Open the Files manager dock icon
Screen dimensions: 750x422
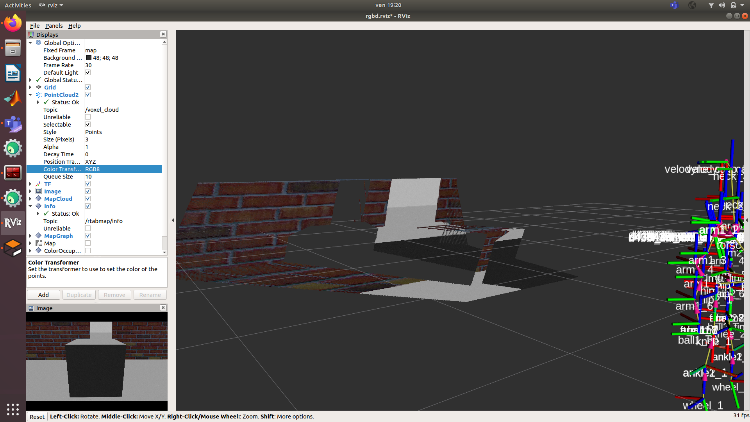pos(13,48)
